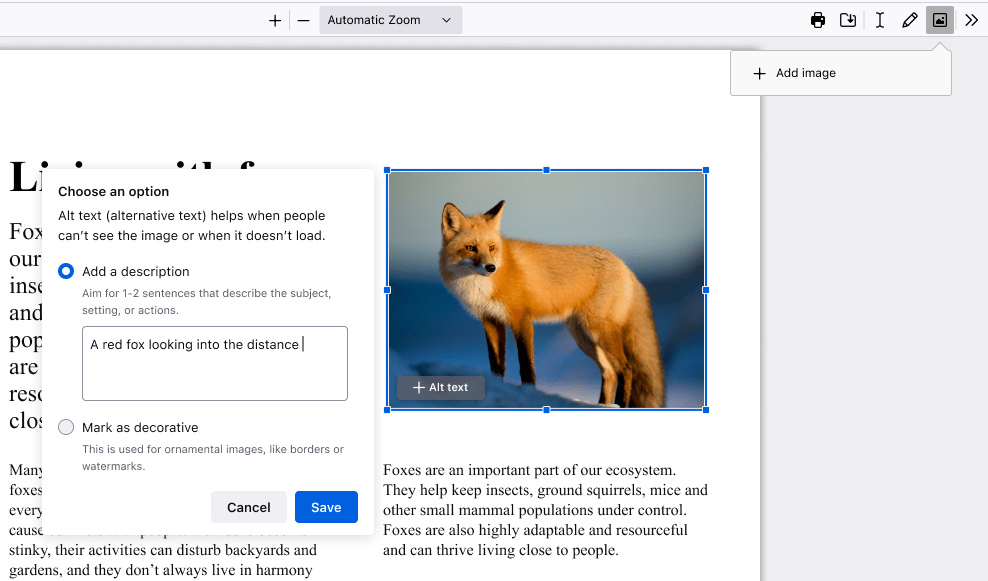Click in the alt text description field
Viewport: 988px width, 581px height.
click(x=215, y=364)
